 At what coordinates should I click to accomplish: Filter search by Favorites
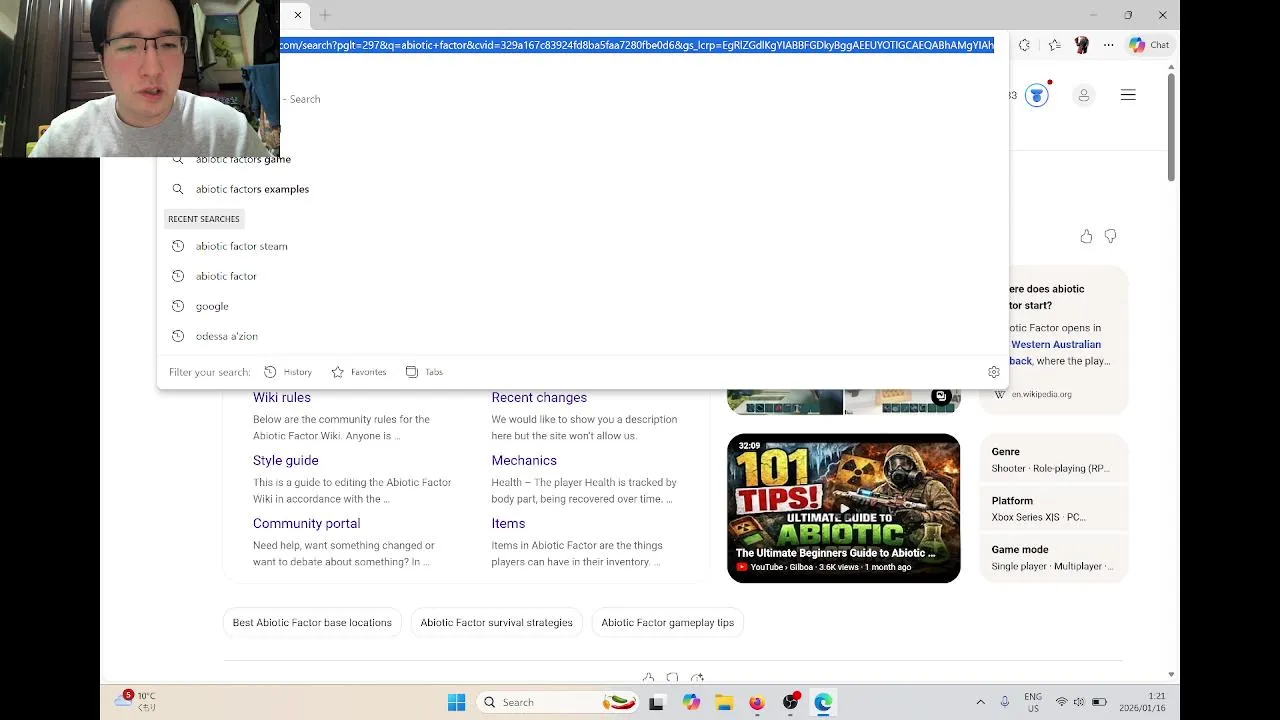tap(358, 372)
